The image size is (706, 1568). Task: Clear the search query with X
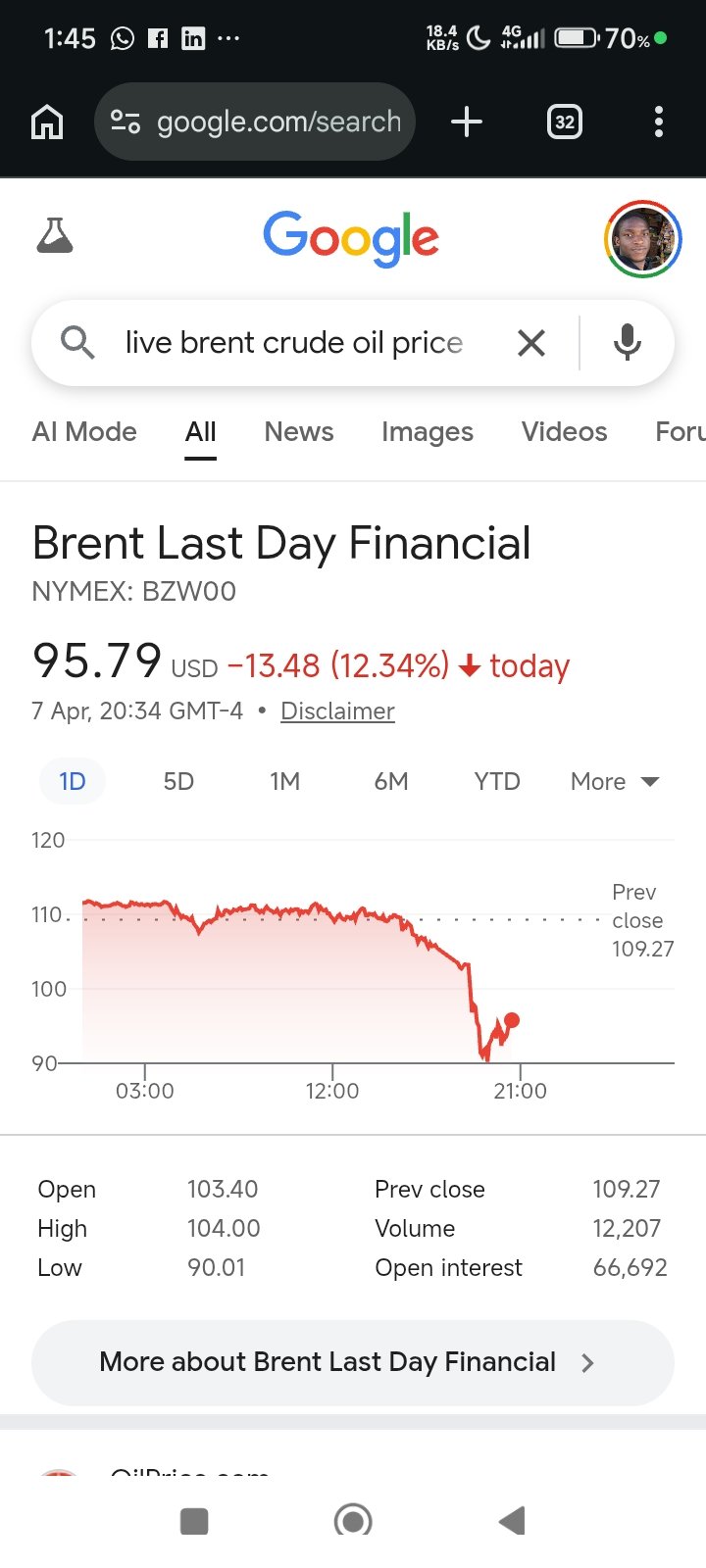click(x=531, y=343)
